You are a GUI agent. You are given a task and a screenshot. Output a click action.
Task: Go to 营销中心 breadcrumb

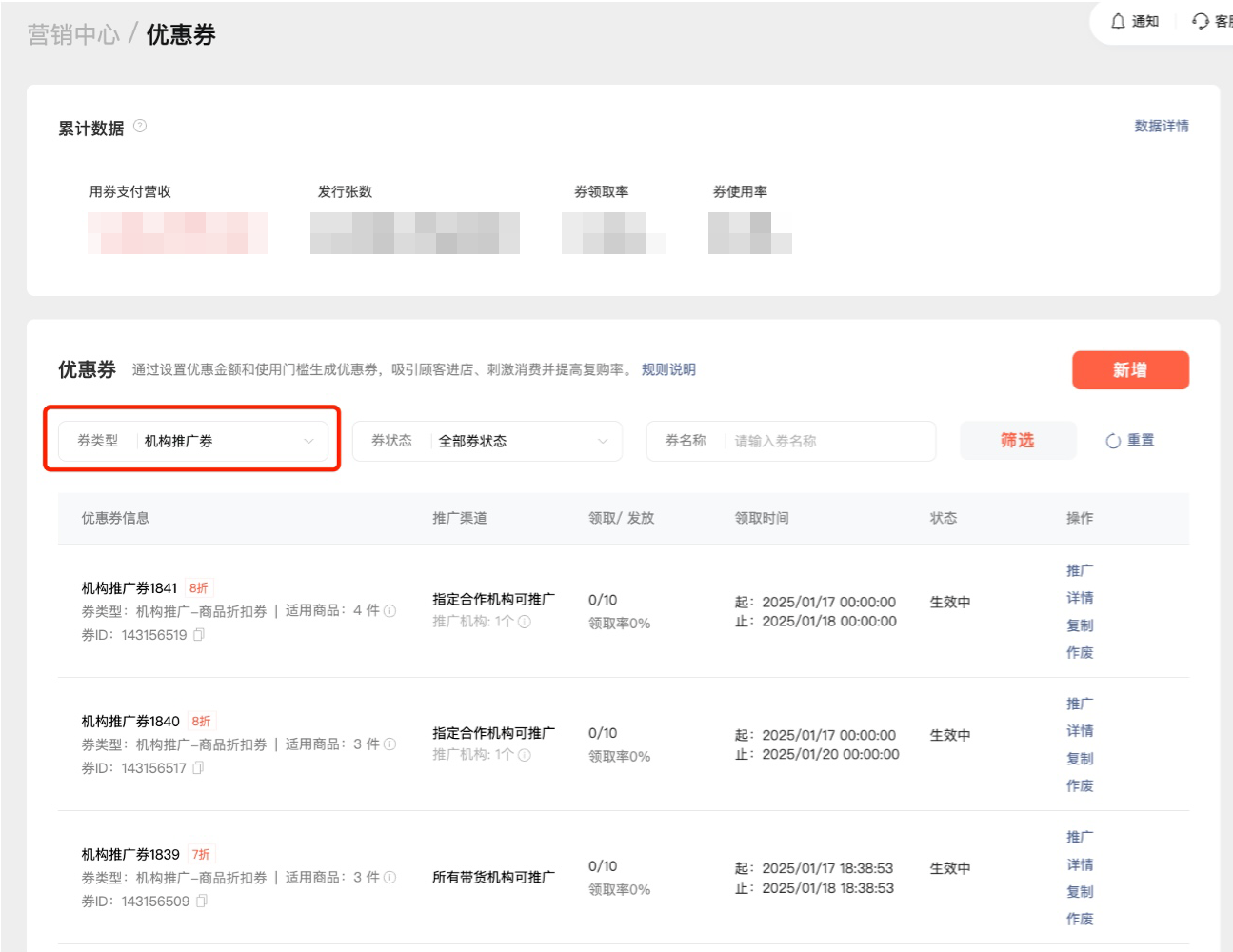[73, 34]
